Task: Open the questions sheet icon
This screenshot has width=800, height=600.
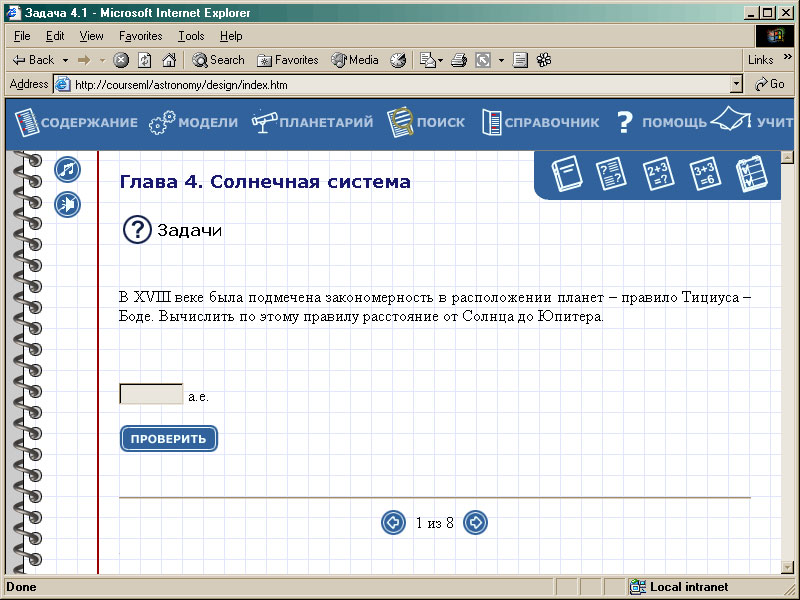Action: pyautogui.click(x=610, y=175)
